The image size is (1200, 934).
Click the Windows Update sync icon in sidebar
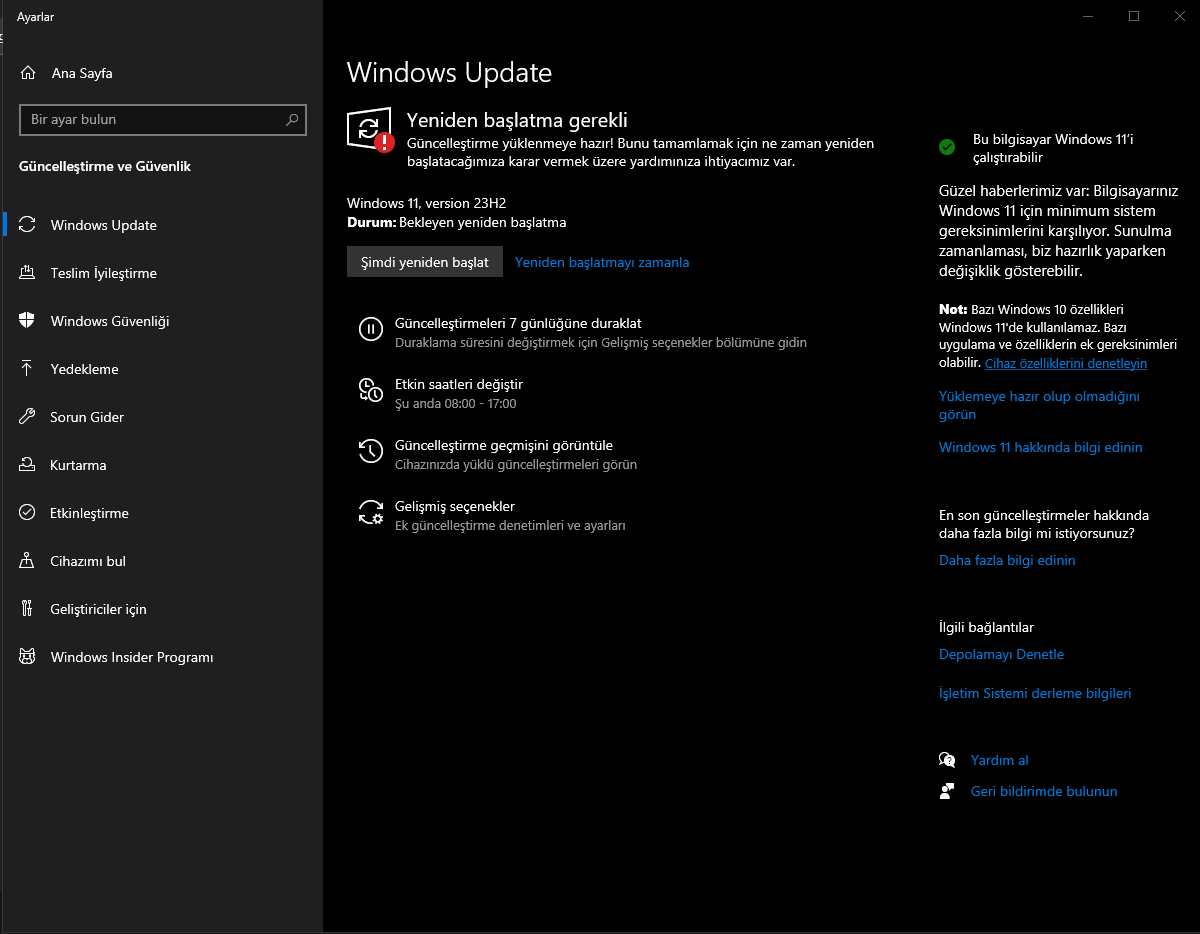28,225
